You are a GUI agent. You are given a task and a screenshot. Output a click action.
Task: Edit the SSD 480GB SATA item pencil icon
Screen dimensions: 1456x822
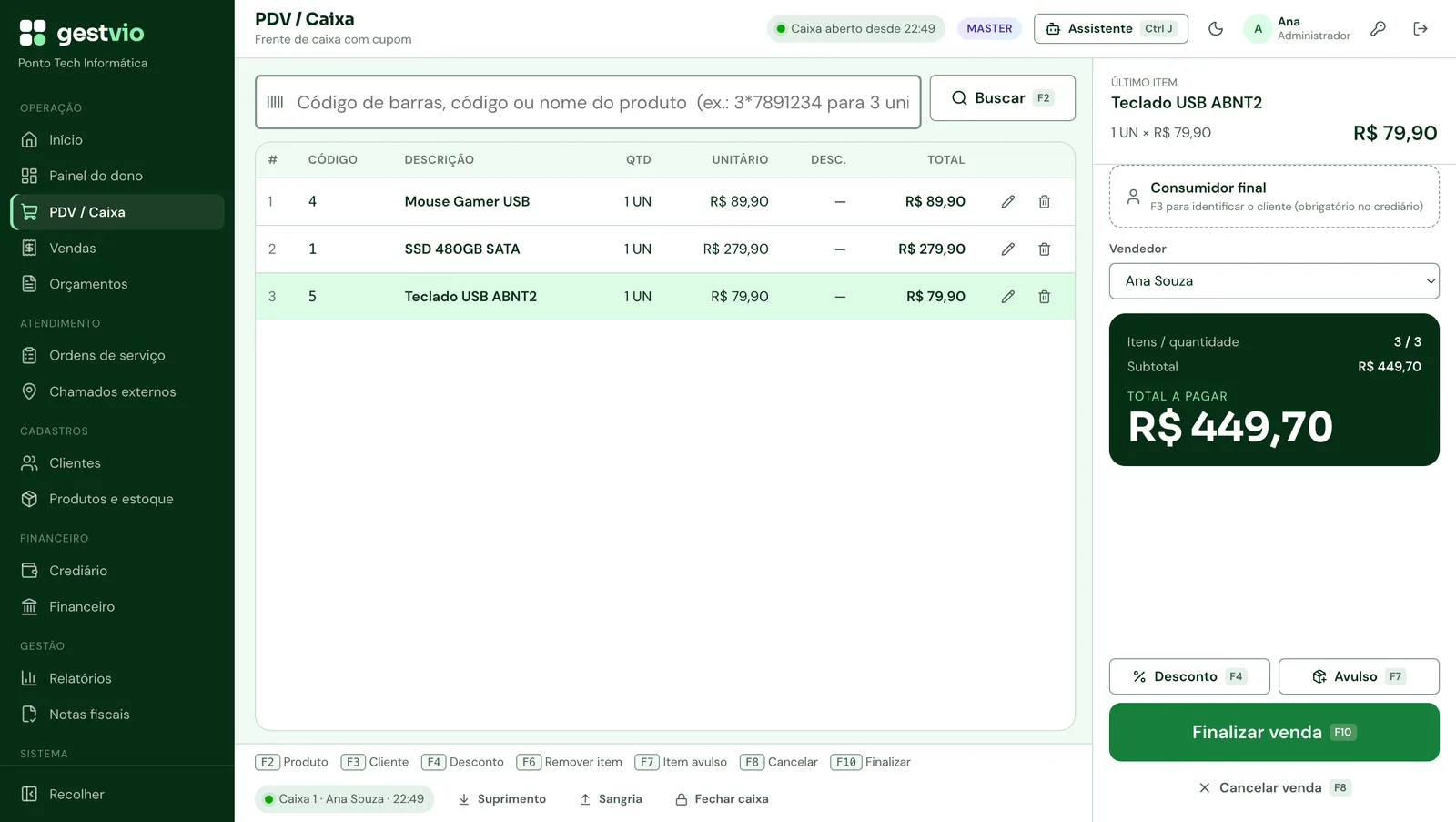tap(1007, 249)
